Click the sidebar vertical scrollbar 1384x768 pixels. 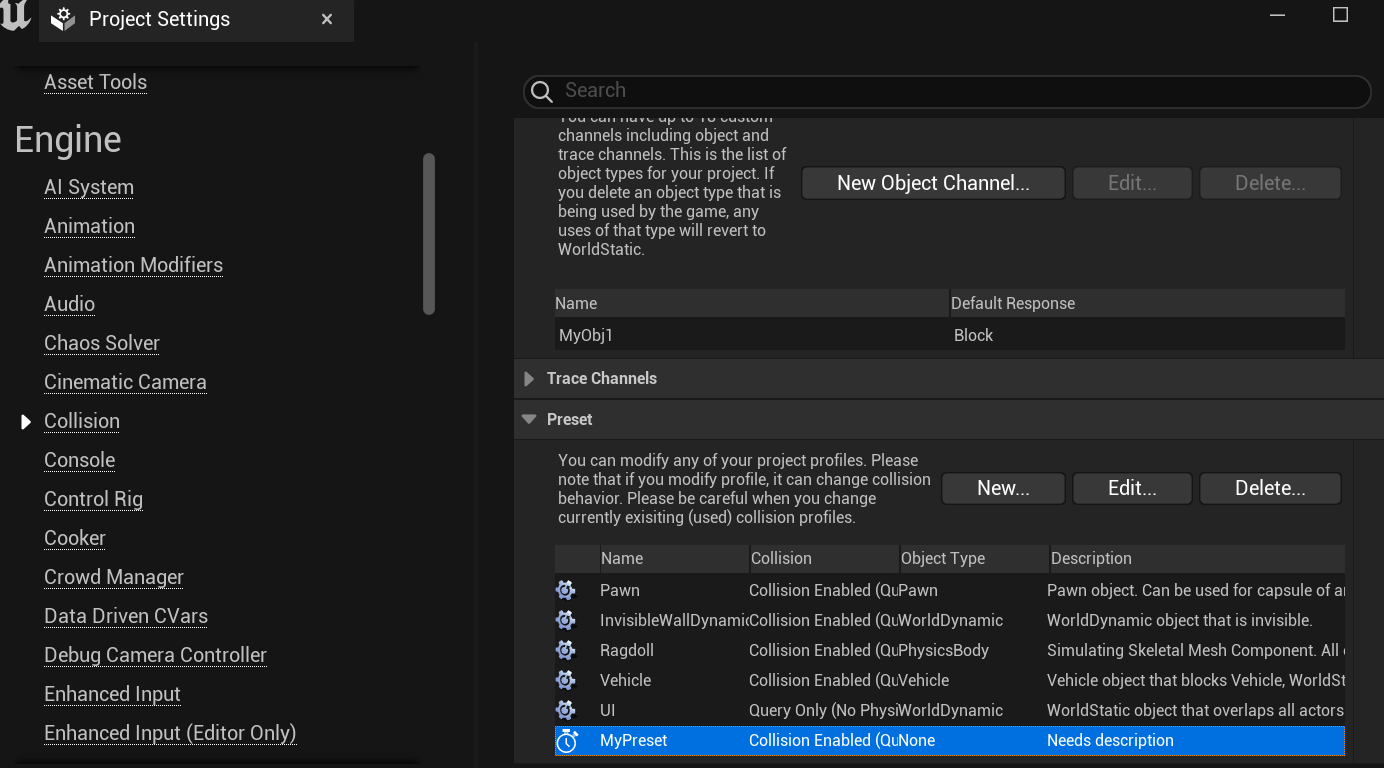(x=429, y=234)
